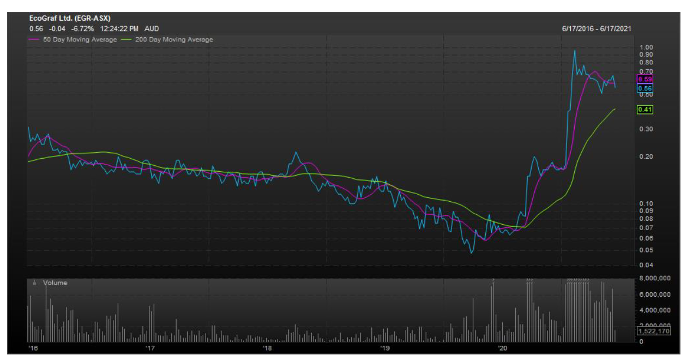Click the 4,000,000 volume axis label
Screen dimensions: 688x362
coord(655,310)
